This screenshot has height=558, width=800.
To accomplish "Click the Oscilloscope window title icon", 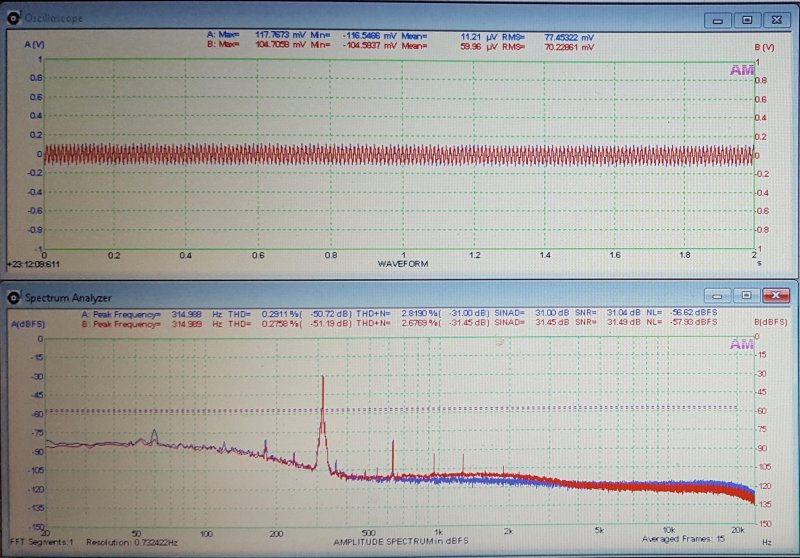I will tap(13, 18).
